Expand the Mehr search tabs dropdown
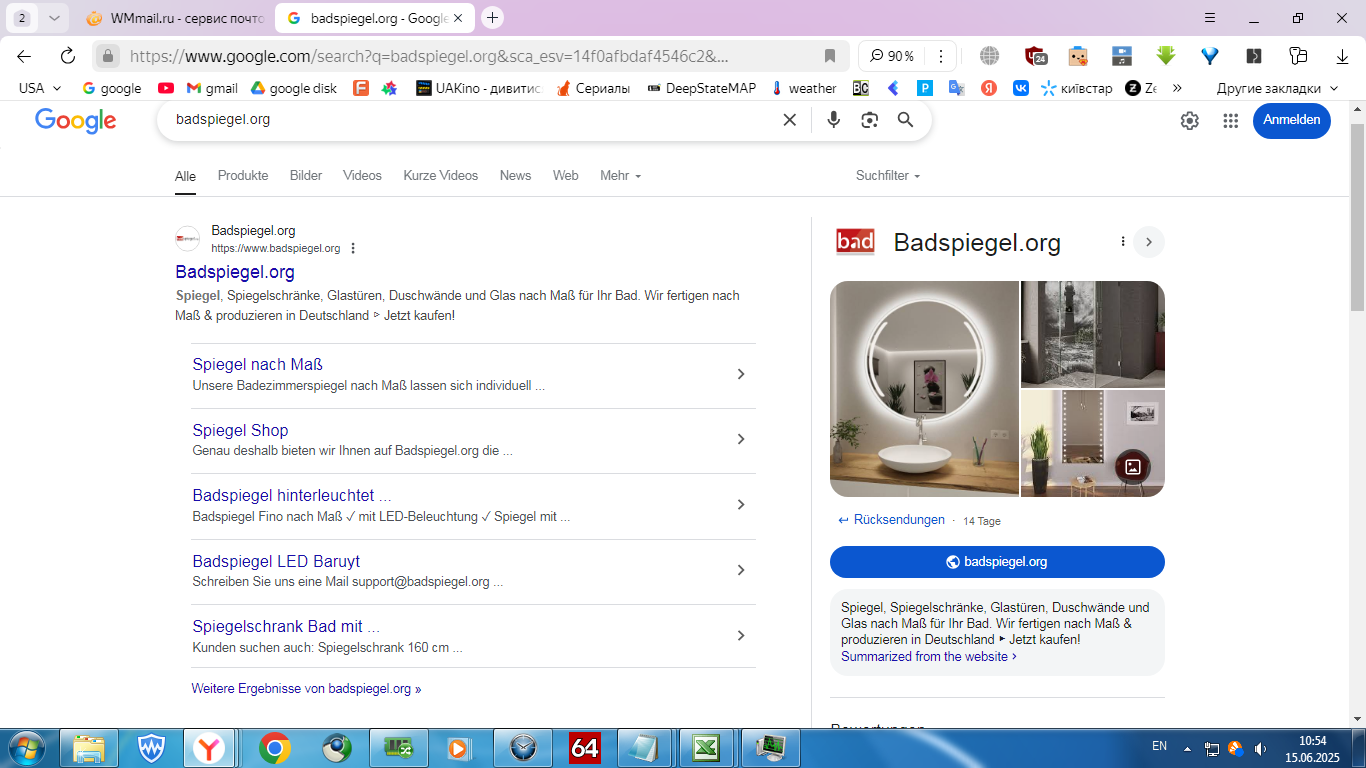1366x768 pixels. pos(620,175)
